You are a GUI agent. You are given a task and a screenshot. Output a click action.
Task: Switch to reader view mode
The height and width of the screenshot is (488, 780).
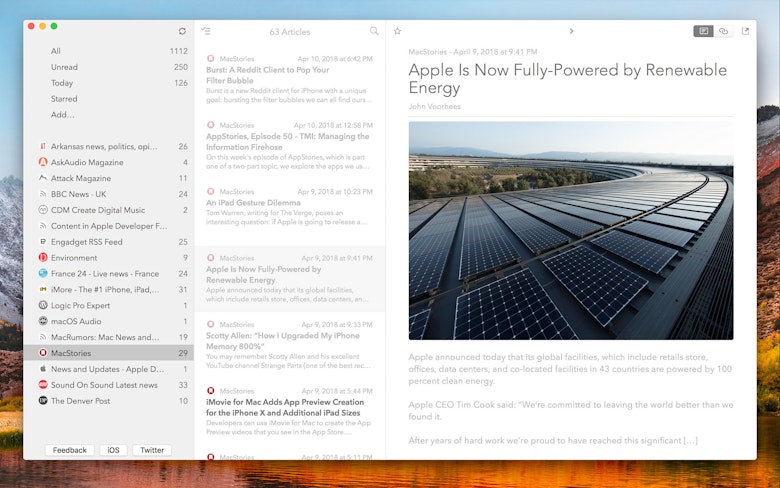pos(703,31)
